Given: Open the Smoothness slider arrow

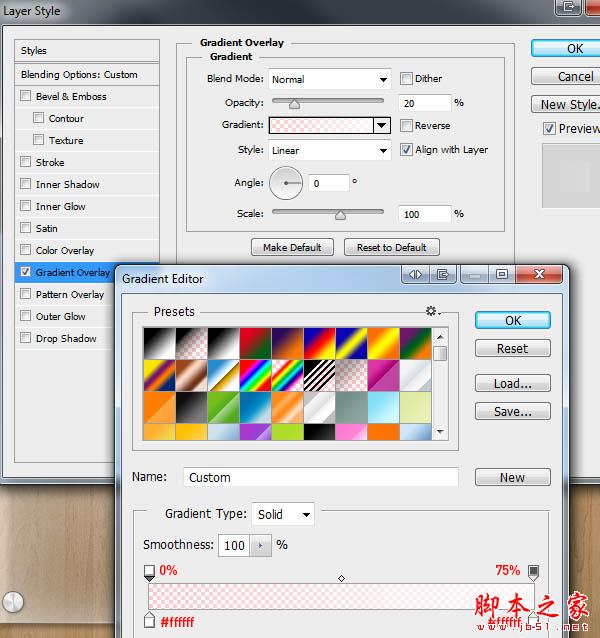Looking at the screenshot, I should (260, 545).
